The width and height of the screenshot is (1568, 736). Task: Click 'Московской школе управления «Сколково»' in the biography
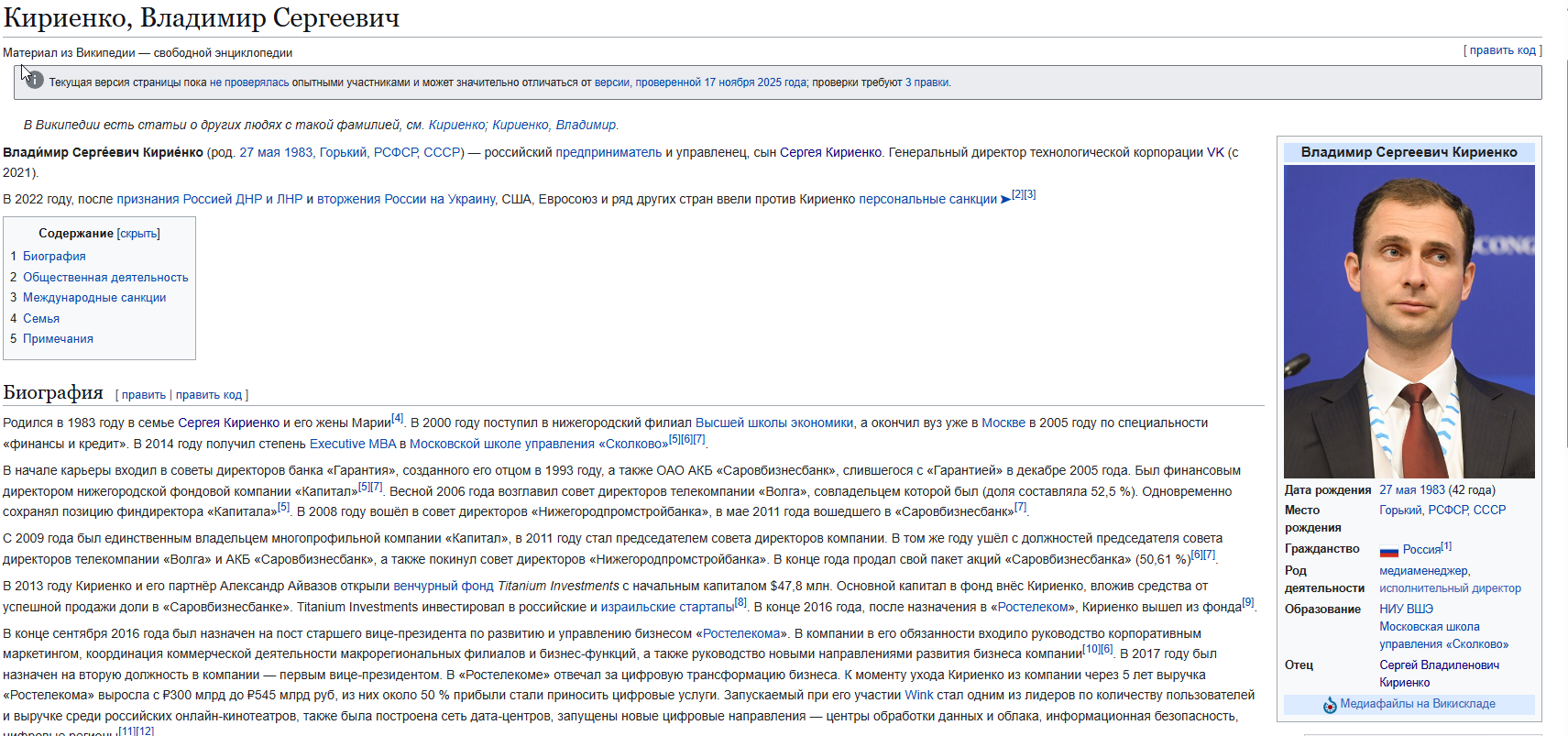pyautogui.click(x=539, y=444)
